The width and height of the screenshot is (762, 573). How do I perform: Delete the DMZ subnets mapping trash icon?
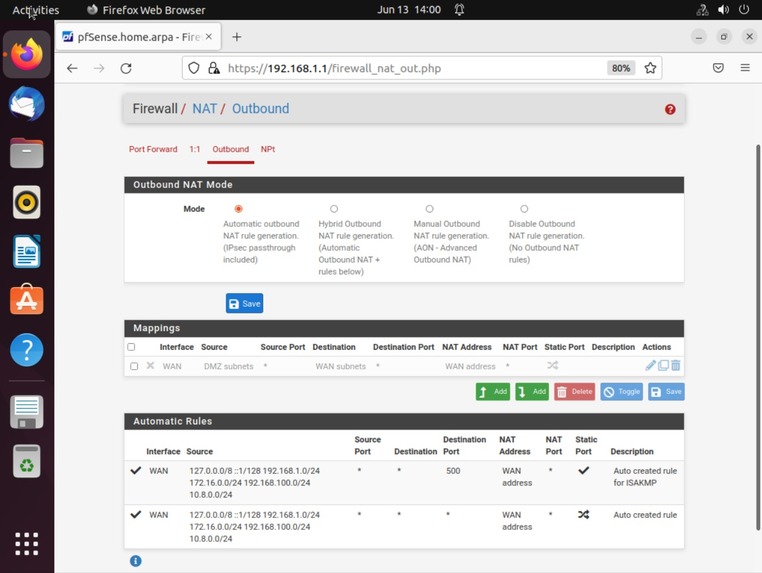[675, 365]
